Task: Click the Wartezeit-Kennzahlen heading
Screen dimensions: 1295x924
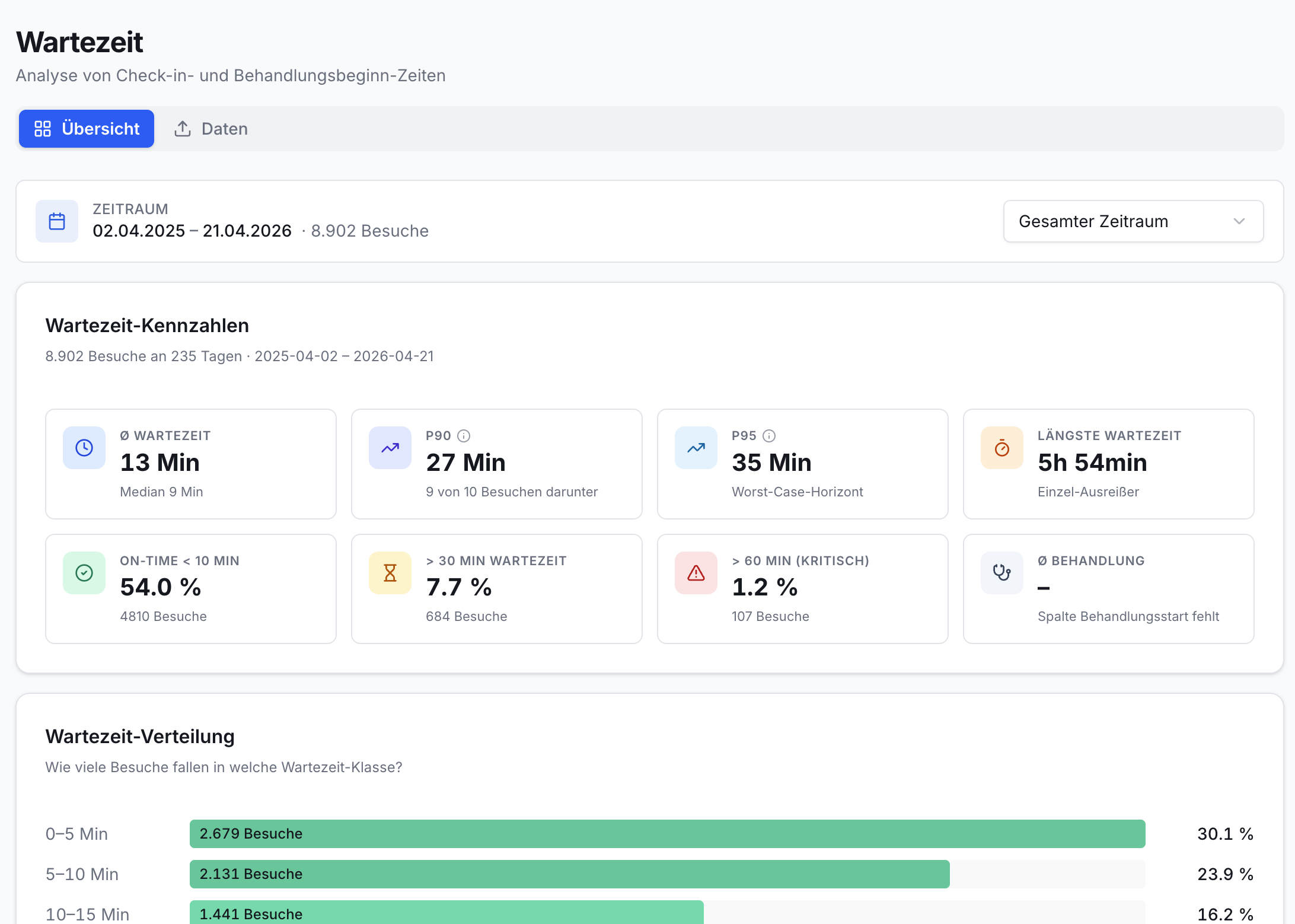Action: 147,326
